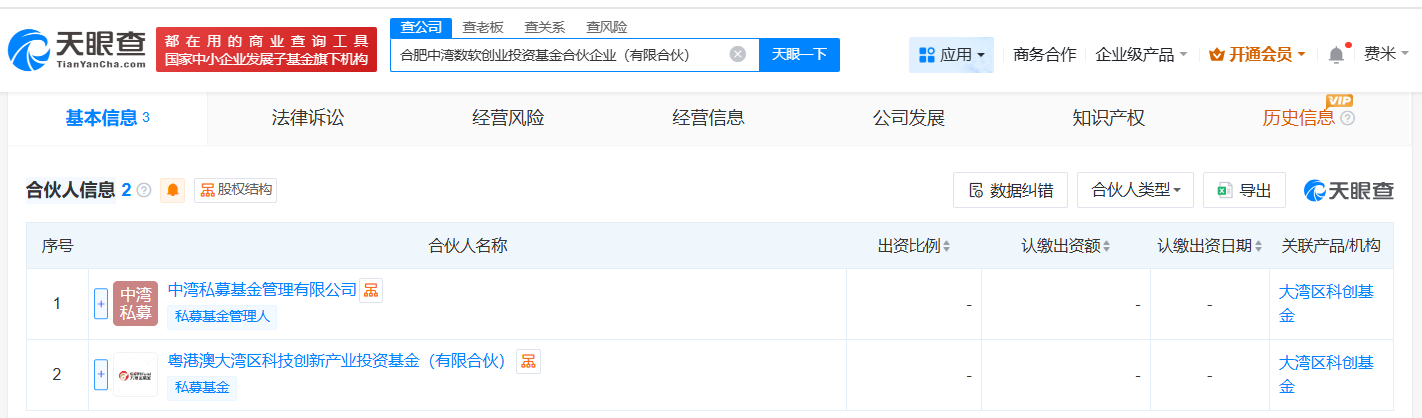Open the 企业级产品 dropdown
Image resolution: width=1422 pixels, height=418 pixels.
1141,55
